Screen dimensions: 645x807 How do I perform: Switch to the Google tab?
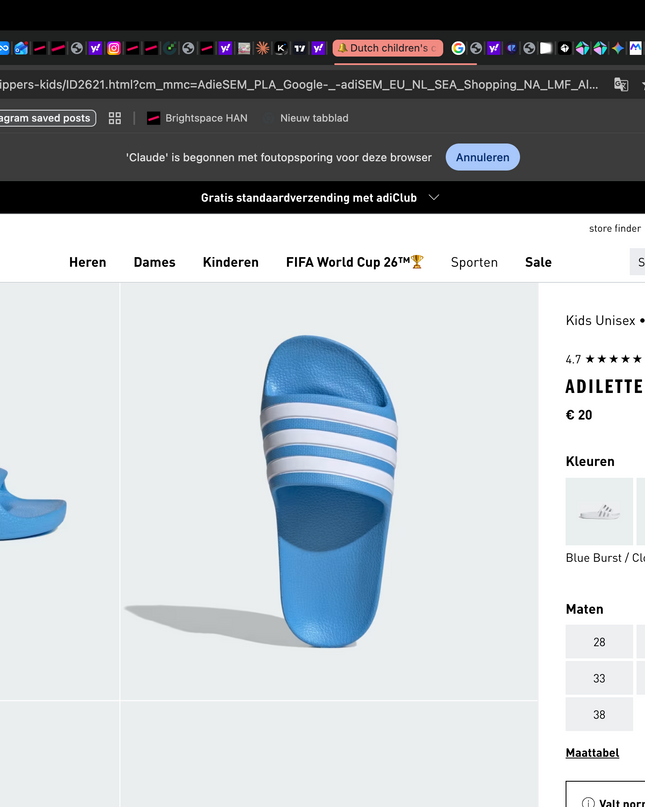(458, 48)
